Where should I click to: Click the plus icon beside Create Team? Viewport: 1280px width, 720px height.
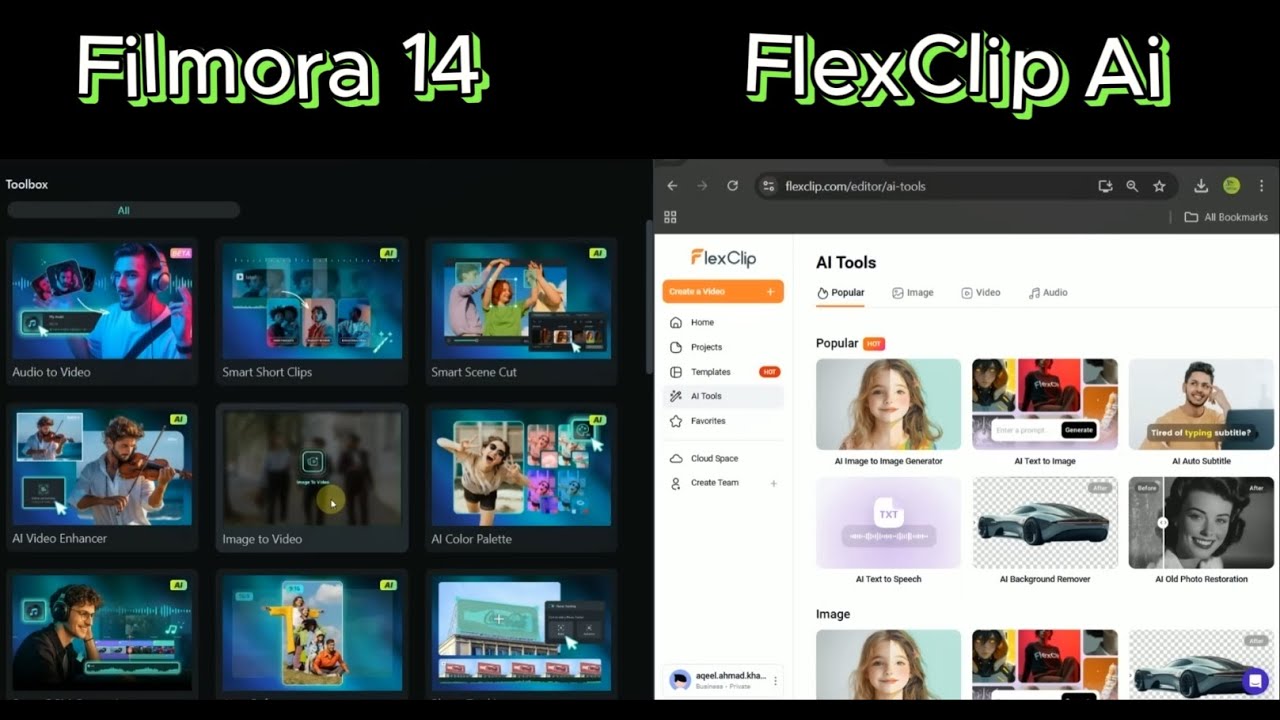[x=772, y=483]
